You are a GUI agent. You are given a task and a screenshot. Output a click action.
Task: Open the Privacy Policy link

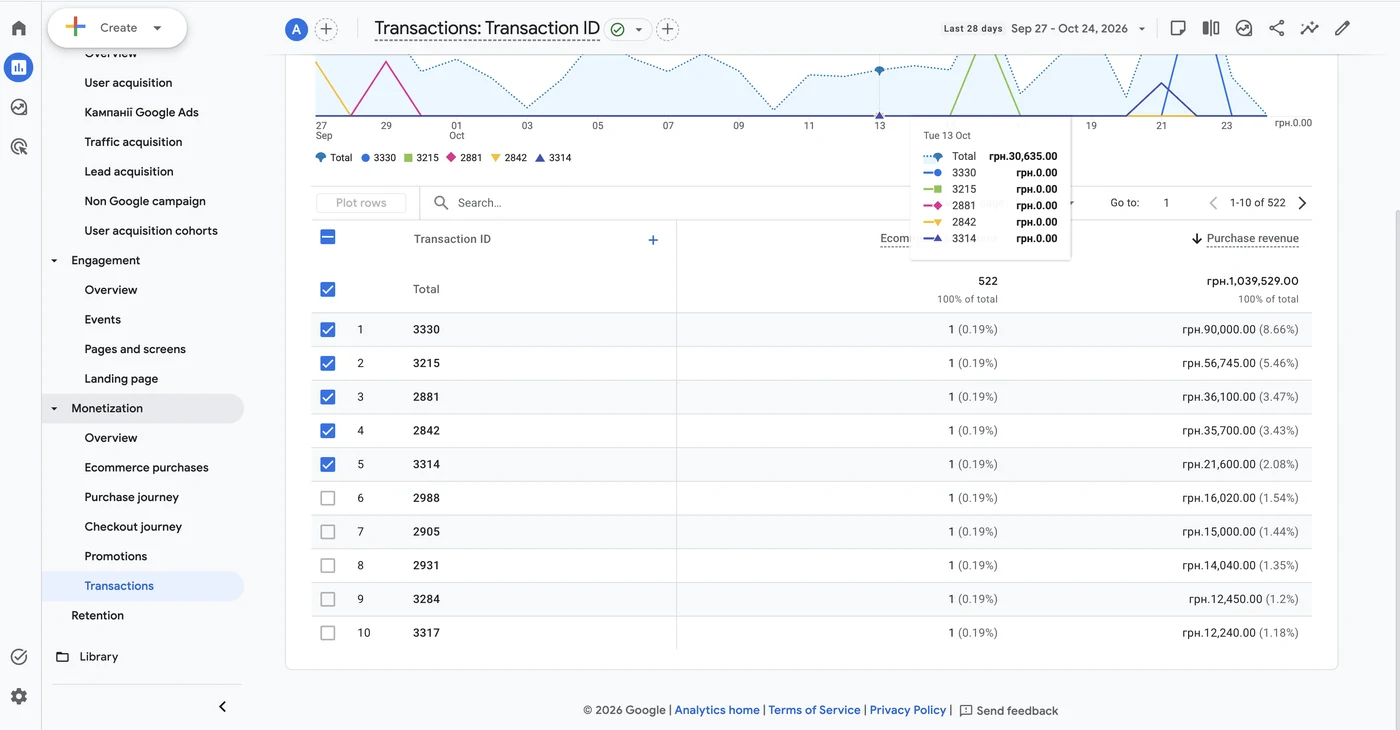(x=908, y=710)
